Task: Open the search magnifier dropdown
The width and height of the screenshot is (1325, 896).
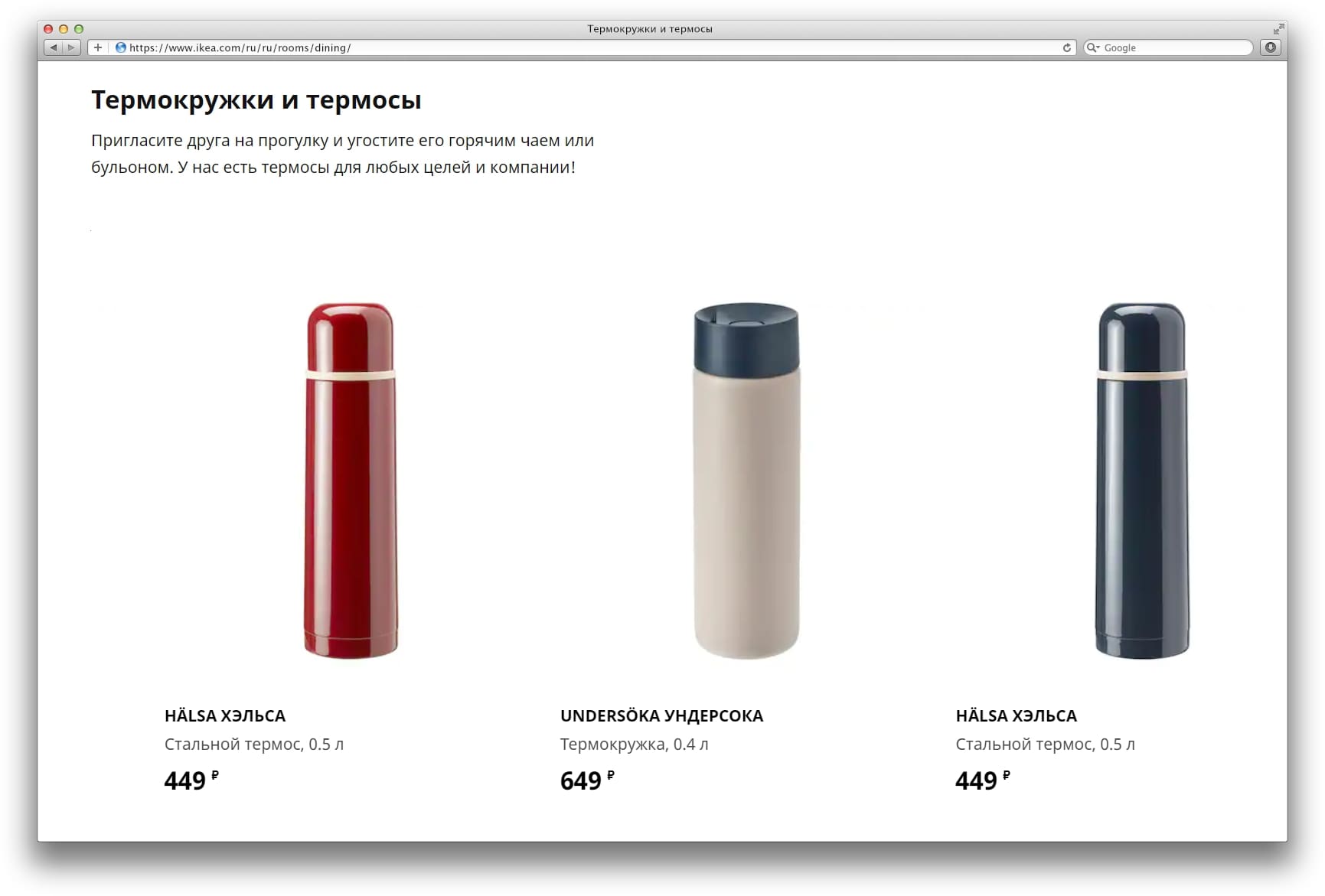Action: [1093, 47]
